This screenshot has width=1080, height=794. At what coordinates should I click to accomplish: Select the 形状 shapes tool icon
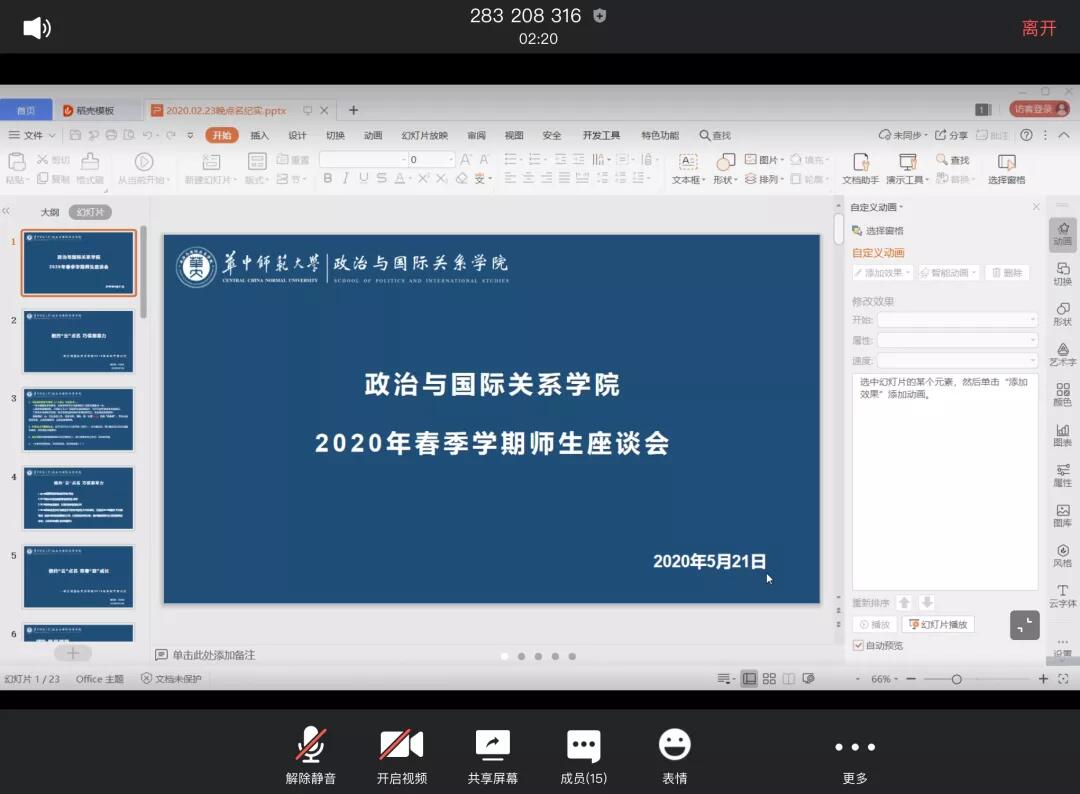point(723,162)
